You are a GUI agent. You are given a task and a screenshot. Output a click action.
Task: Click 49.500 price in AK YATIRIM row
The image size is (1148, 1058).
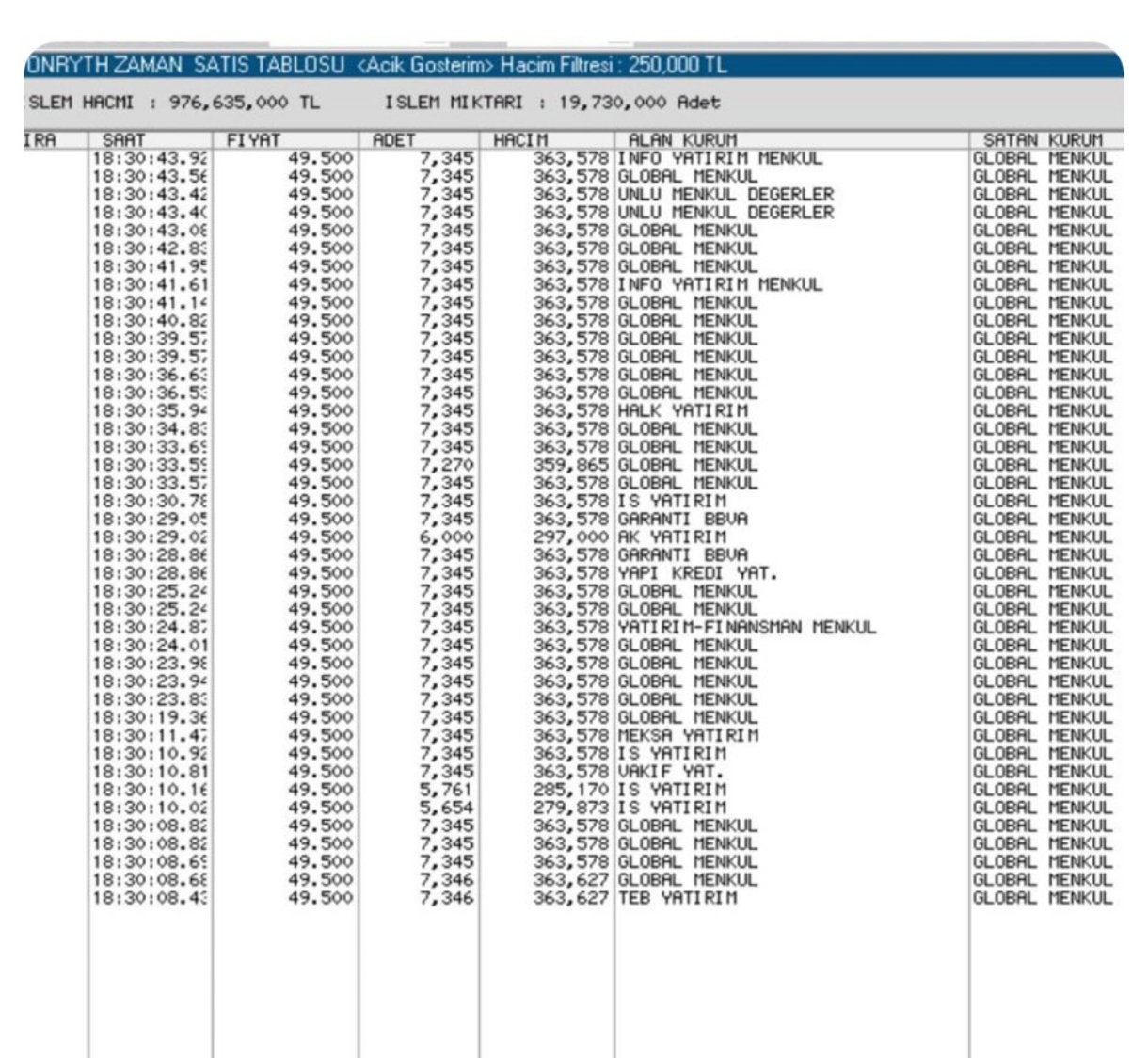point(321,537)
